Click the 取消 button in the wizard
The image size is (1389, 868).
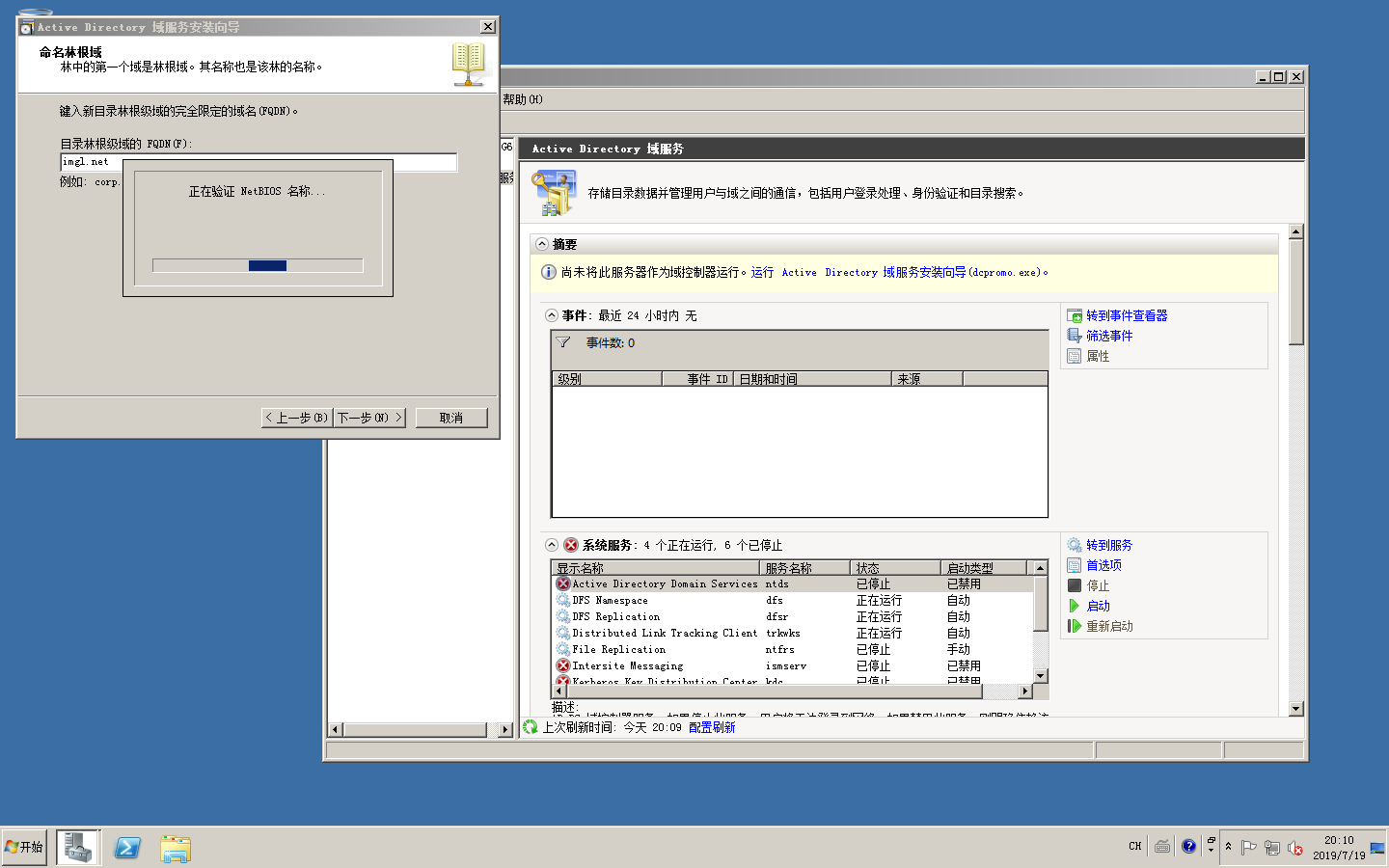pos(450,418)
